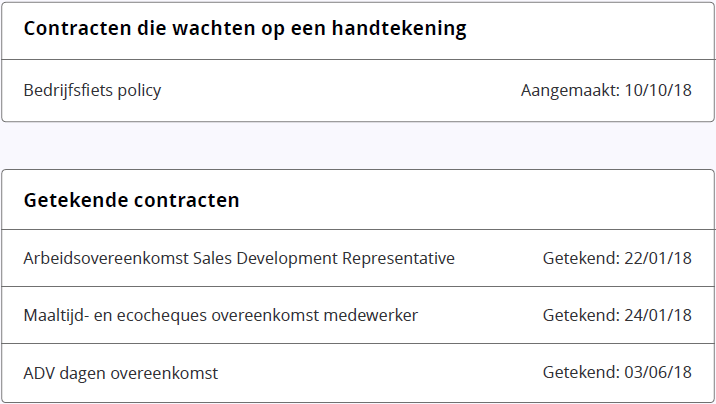
Task: Open the ADV dagen overeenkomst contract
Action: point(121,373)
